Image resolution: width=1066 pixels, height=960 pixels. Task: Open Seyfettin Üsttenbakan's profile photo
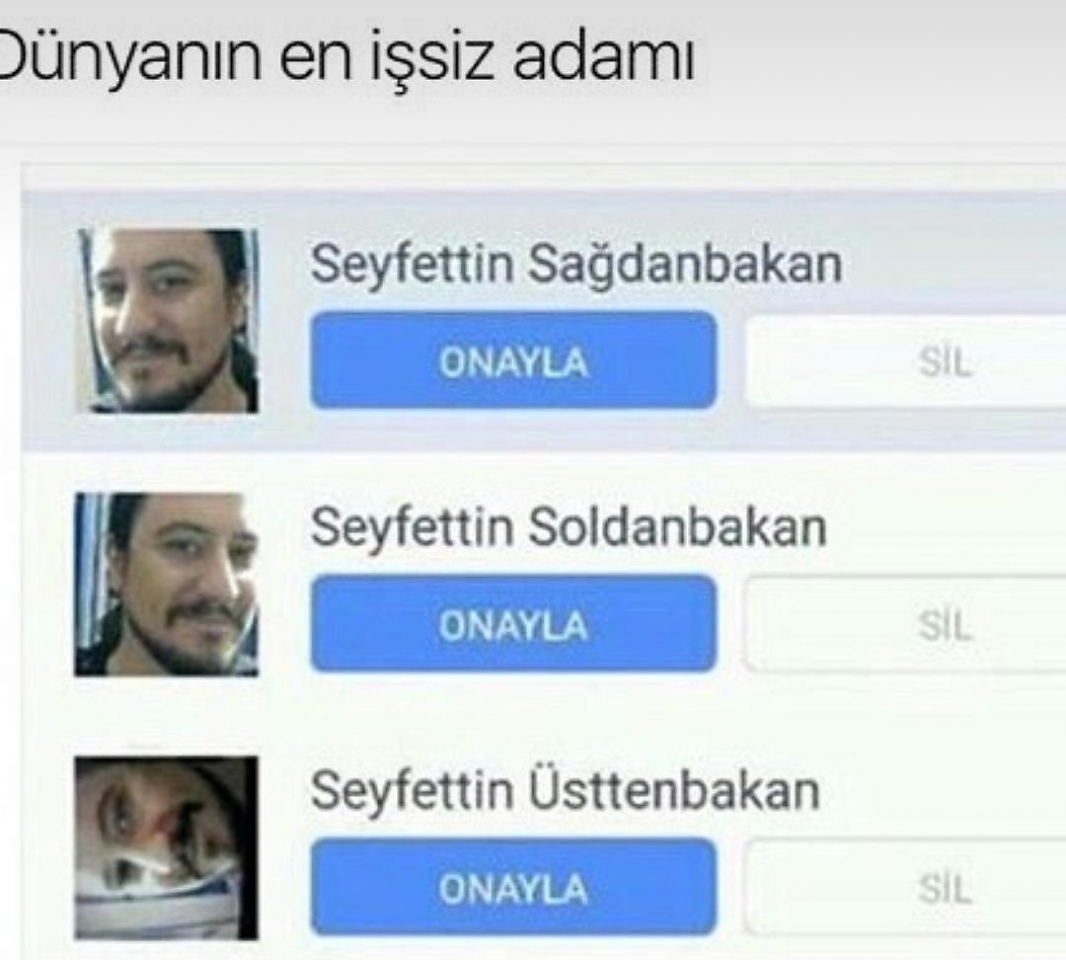tap(167, 848)
